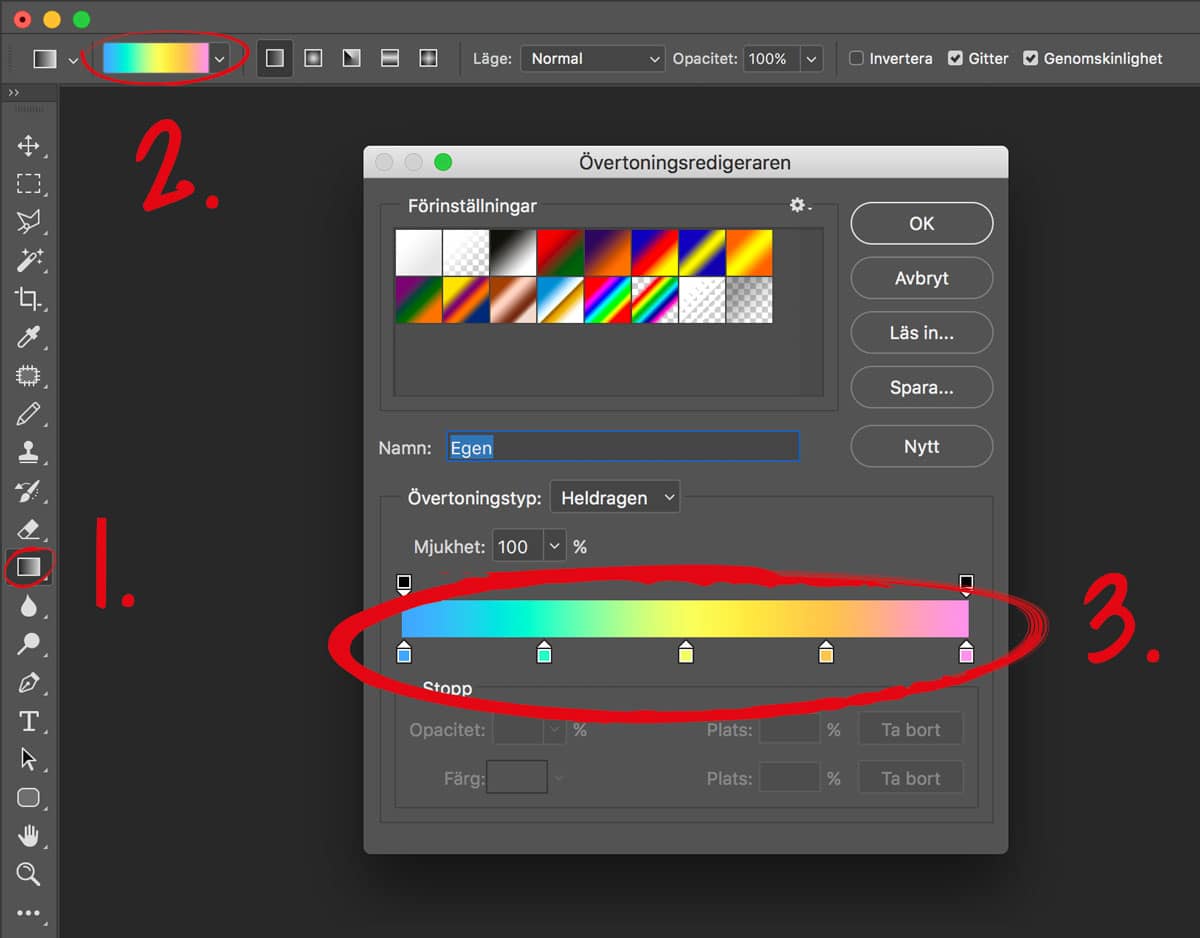Click the multicolor gradient bar in editor
1200x938 pixels.
click(x=685, y=618)
